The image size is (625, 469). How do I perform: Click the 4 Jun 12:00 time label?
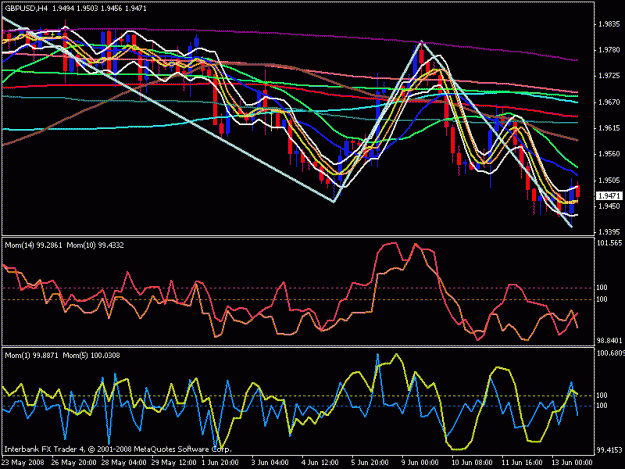click(320, 463)
